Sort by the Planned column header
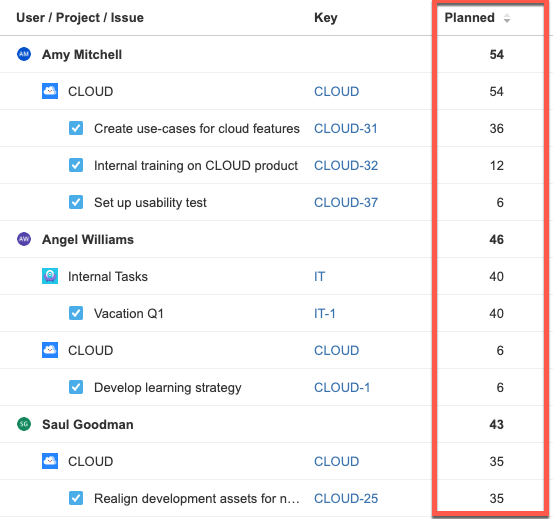 click(469, 18)
